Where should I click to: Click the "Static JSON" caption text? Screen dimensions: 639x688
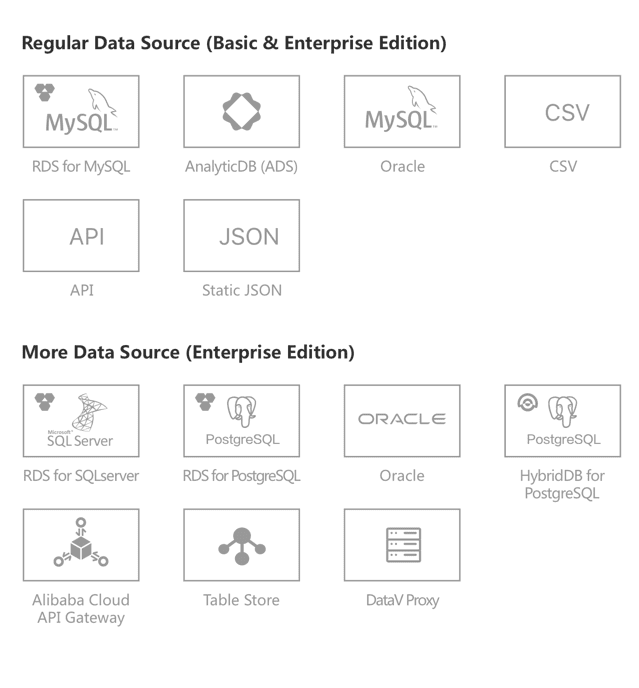coord(241,291)
